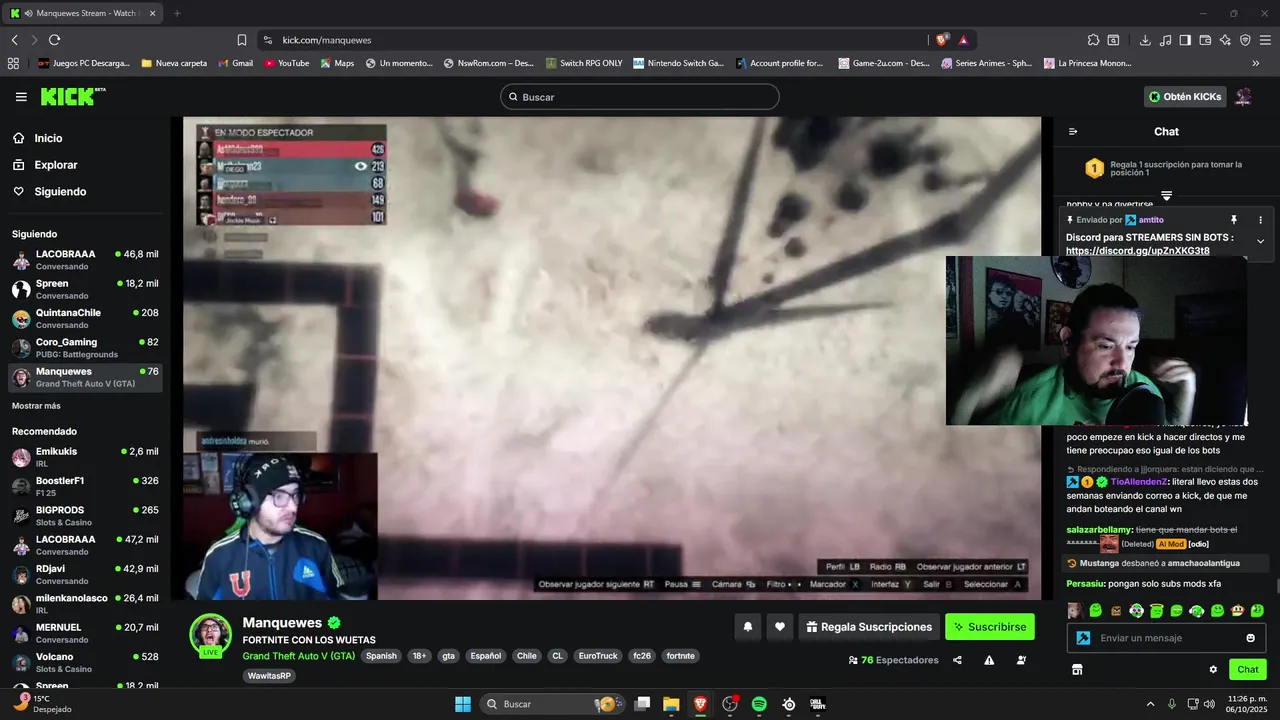
Task: Open Brave Wallet icon
Action: coord(1205,40)
